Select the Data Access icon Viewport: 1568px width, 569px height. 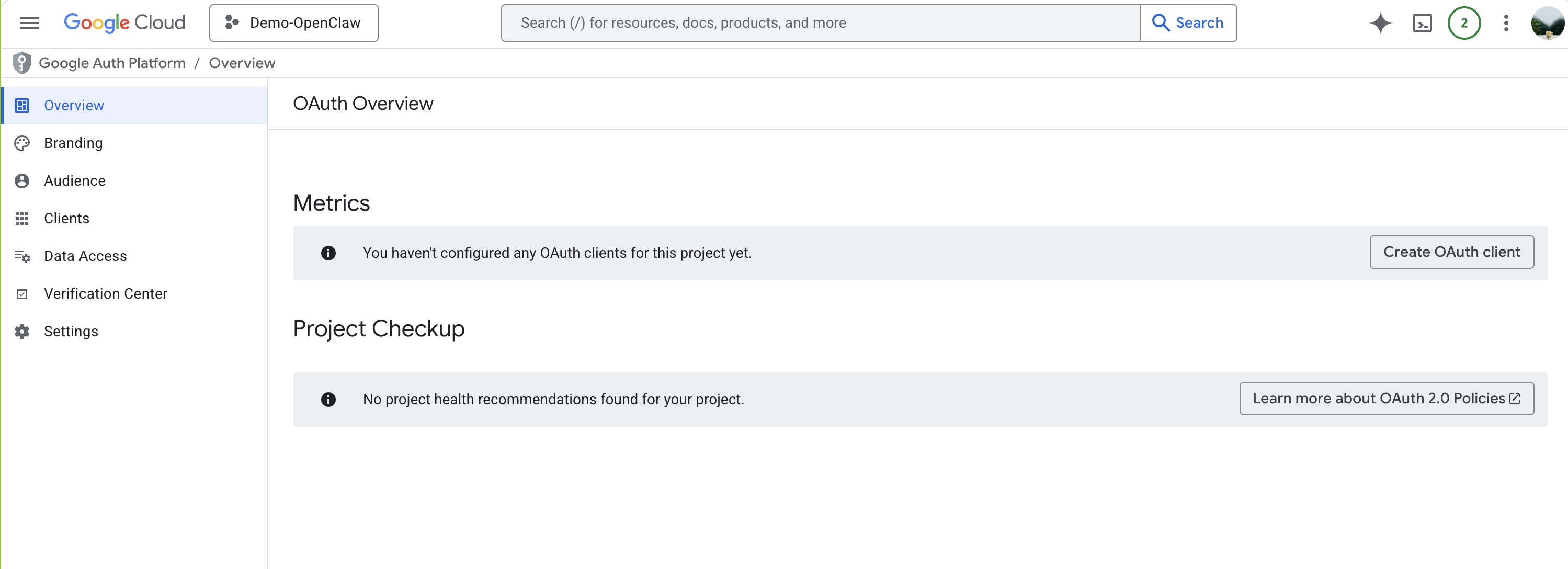pyautogui.click(x=22, y=256)
